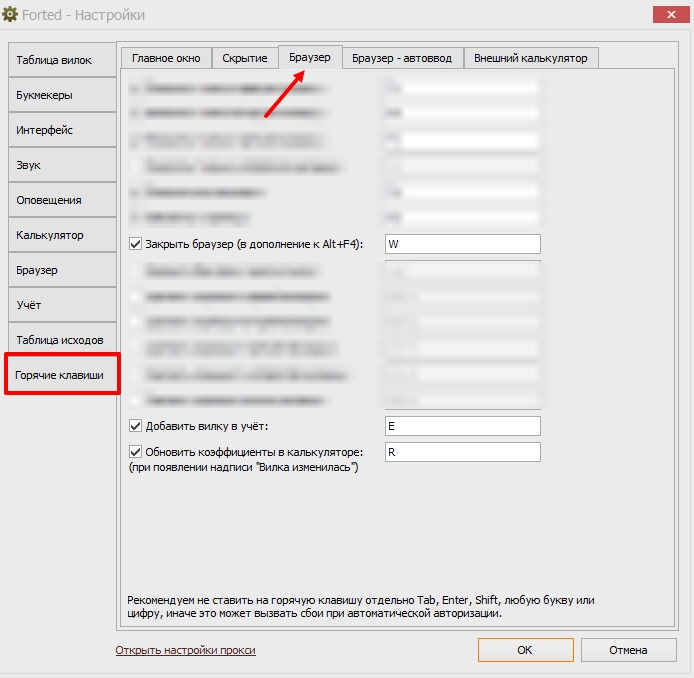Image resolution: width=694 pixels, height=678 pixels.
Task: Toggle the Добавить вилку в учёт checkbox
Action: pos(135,426)
